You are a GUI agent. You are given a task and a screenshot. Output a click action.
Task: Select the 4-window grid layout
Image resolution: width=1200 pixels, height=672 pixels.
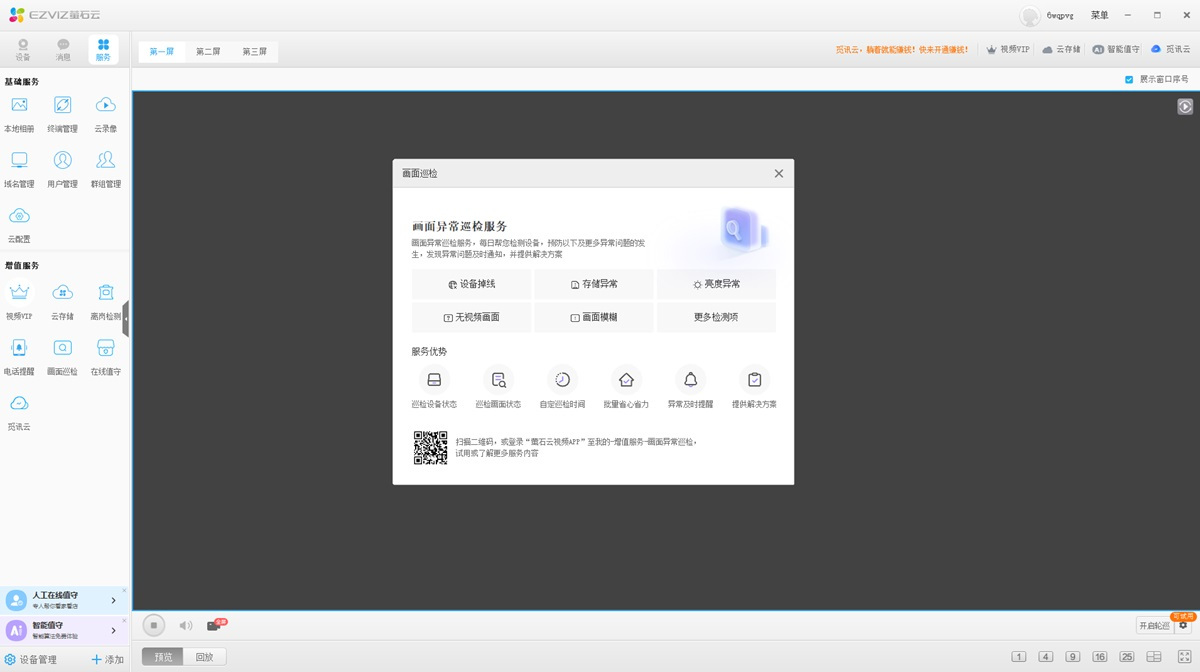tap(1045, 657)
